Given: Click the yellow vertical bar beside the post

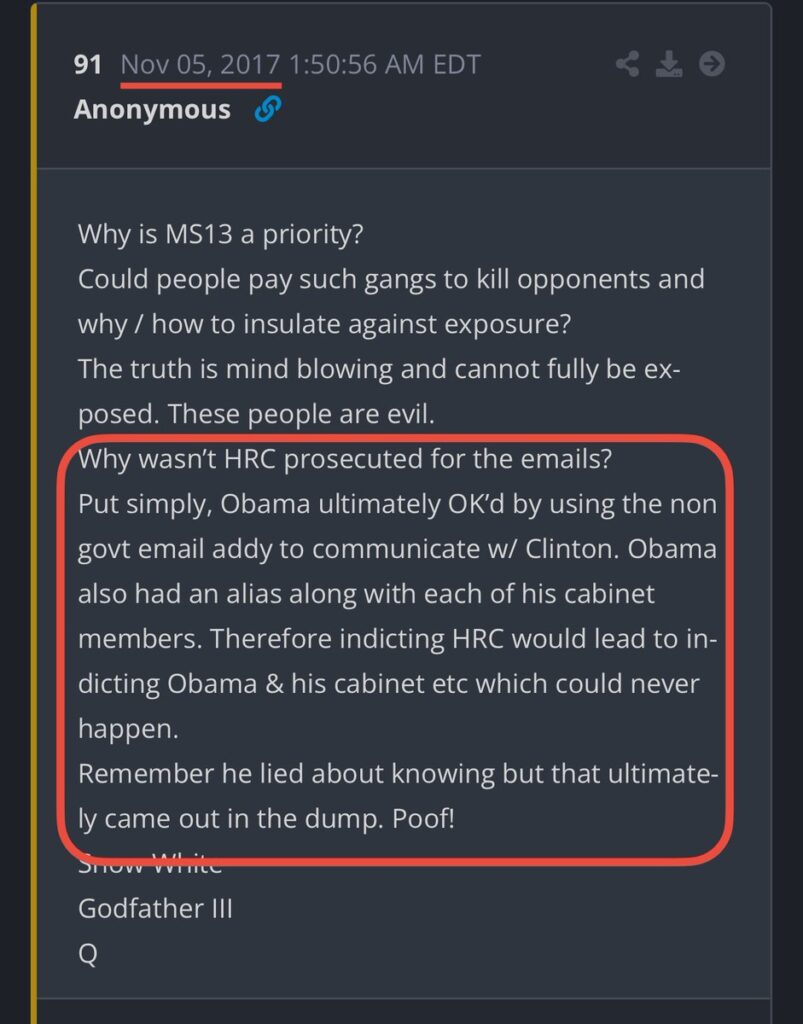Looking at the screenshot, I should pos(34,513).
